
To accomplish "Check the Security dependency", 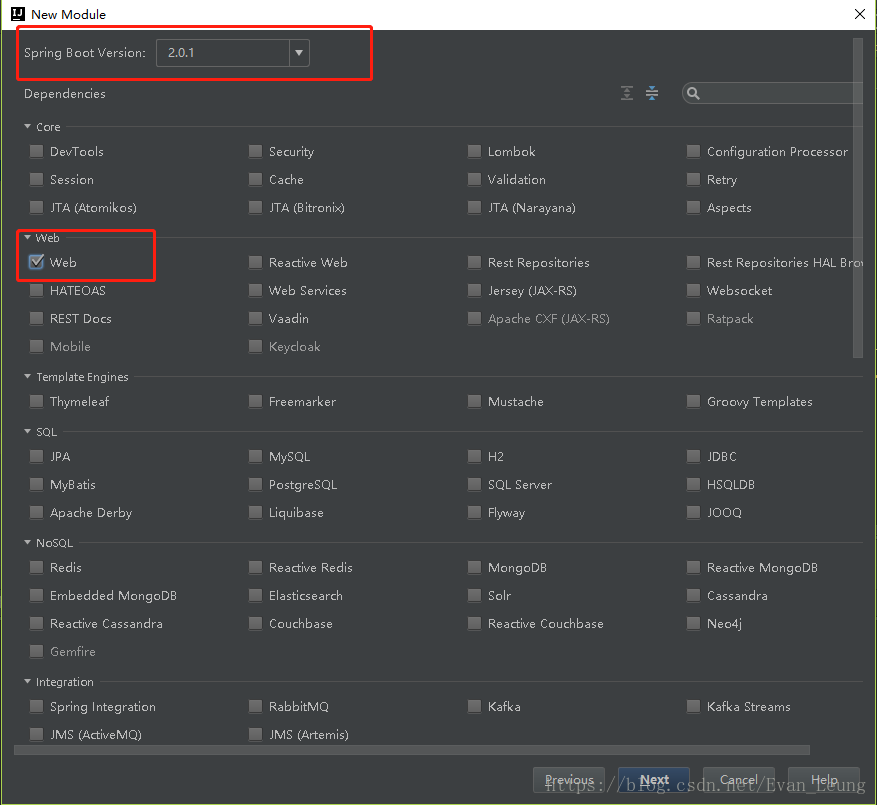I will pos(256,152).
